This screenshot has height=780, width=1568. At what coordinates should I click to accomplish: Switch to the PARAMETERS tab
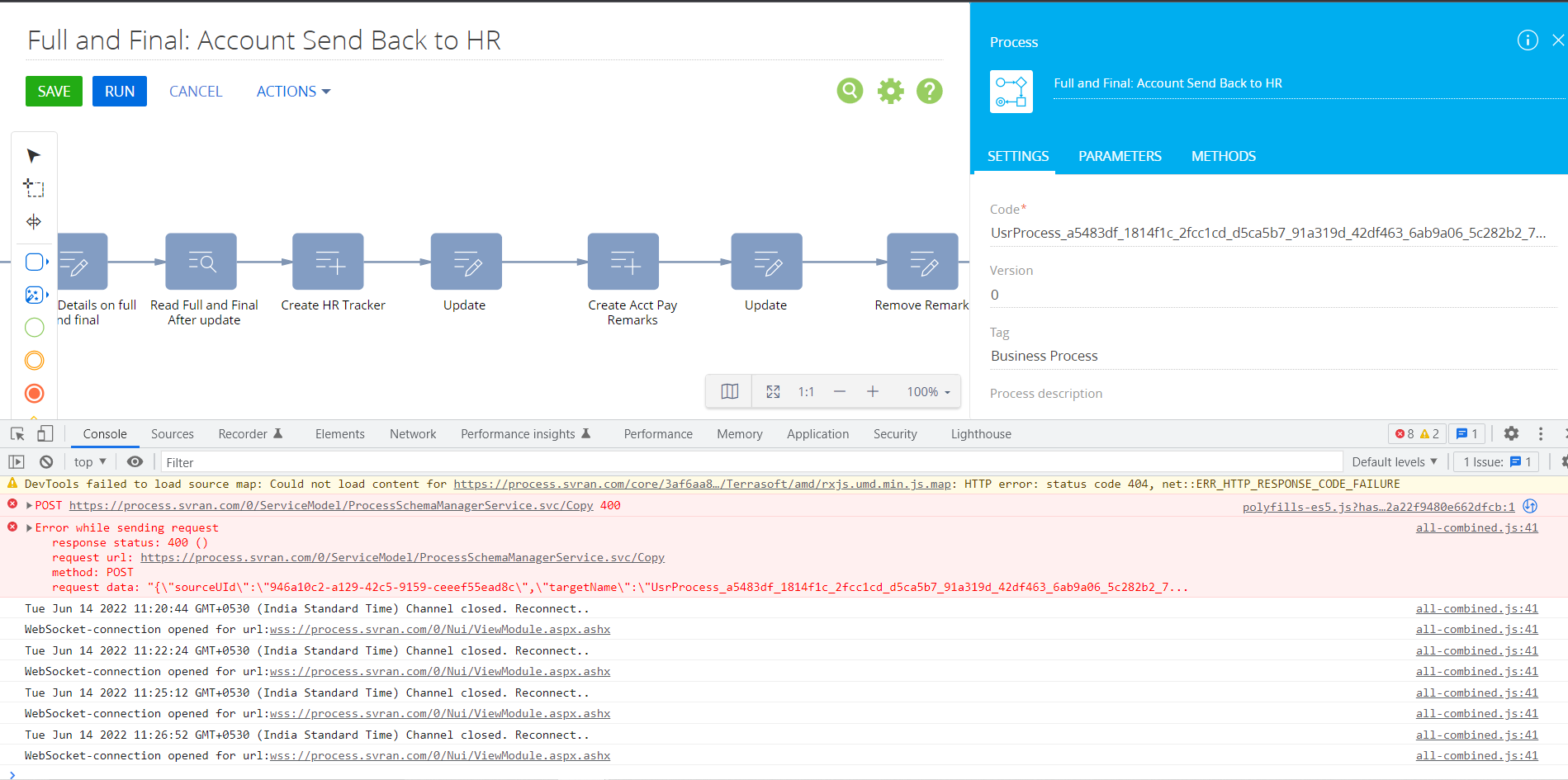[1120, 156]
